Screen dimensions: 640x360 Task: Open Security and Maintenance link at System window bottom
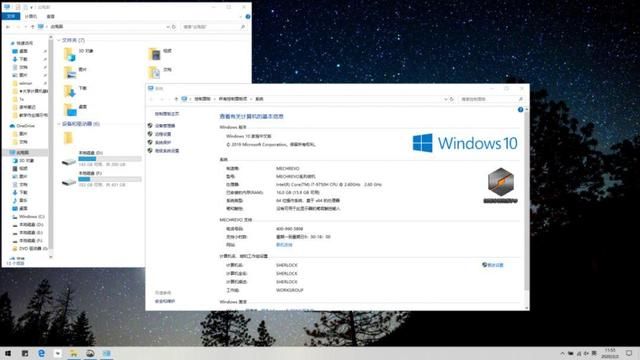[x=165, y=301]
